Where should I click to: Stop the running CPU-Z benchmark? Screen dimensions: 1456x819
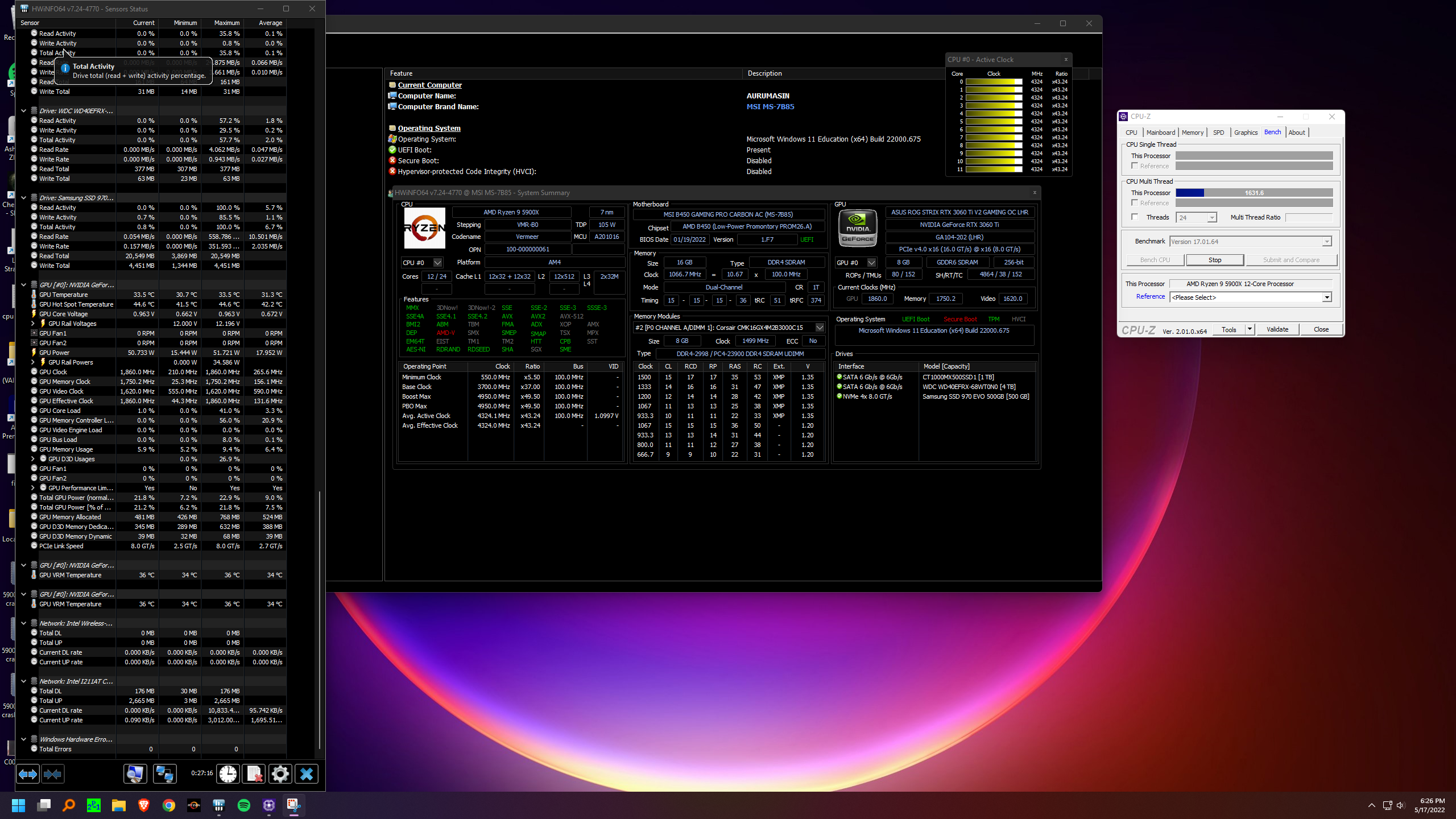[1215, 260]
